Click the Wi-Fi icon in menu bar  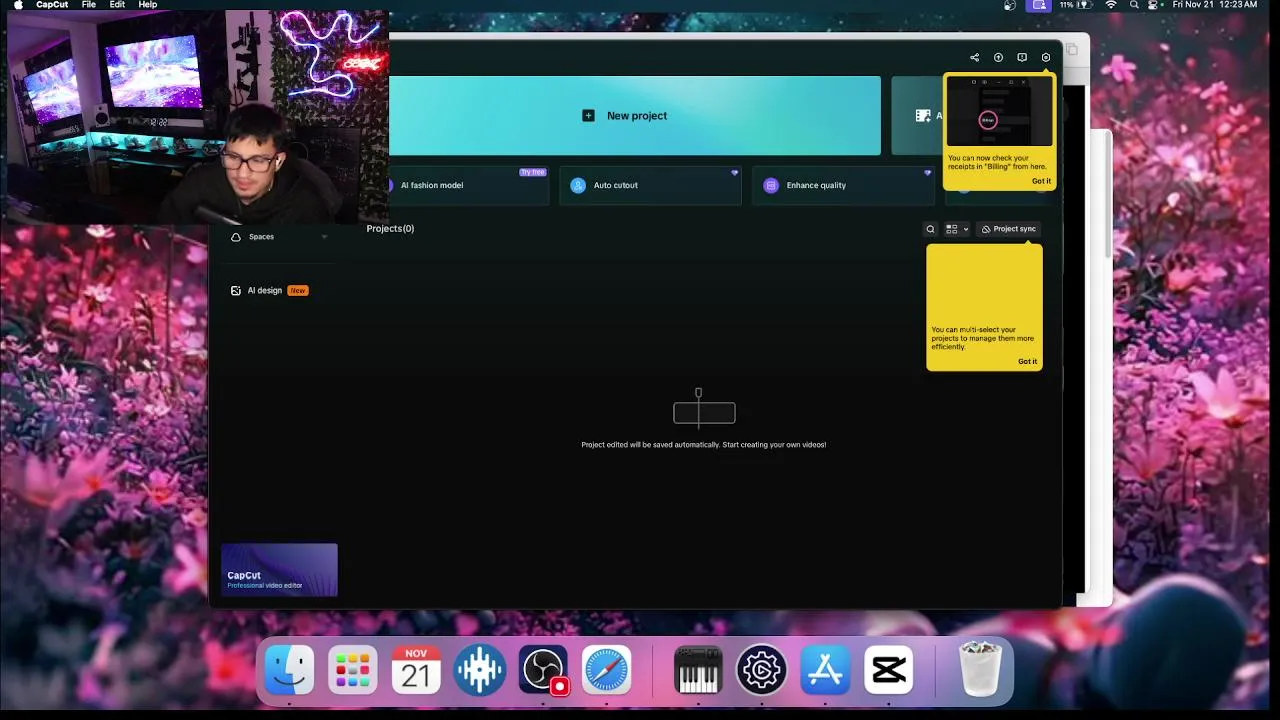(x=1111, y=5)
